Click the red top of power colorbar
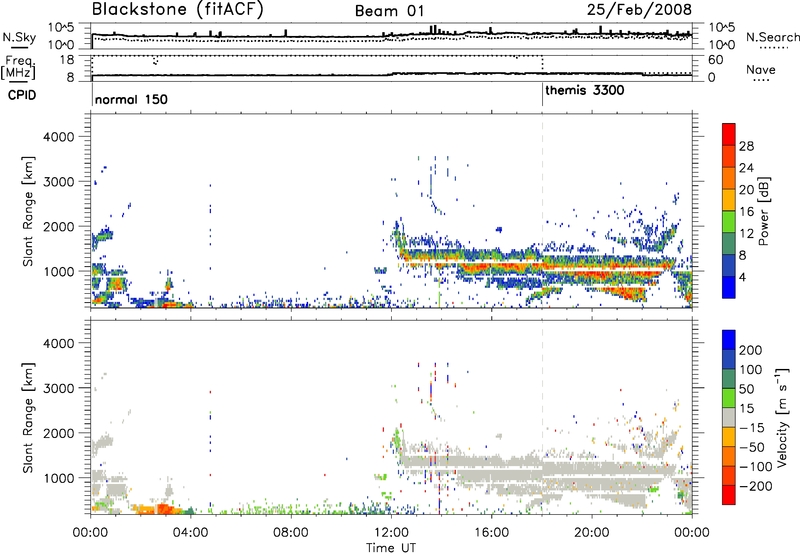800x554 pixels. click(729, 134)
